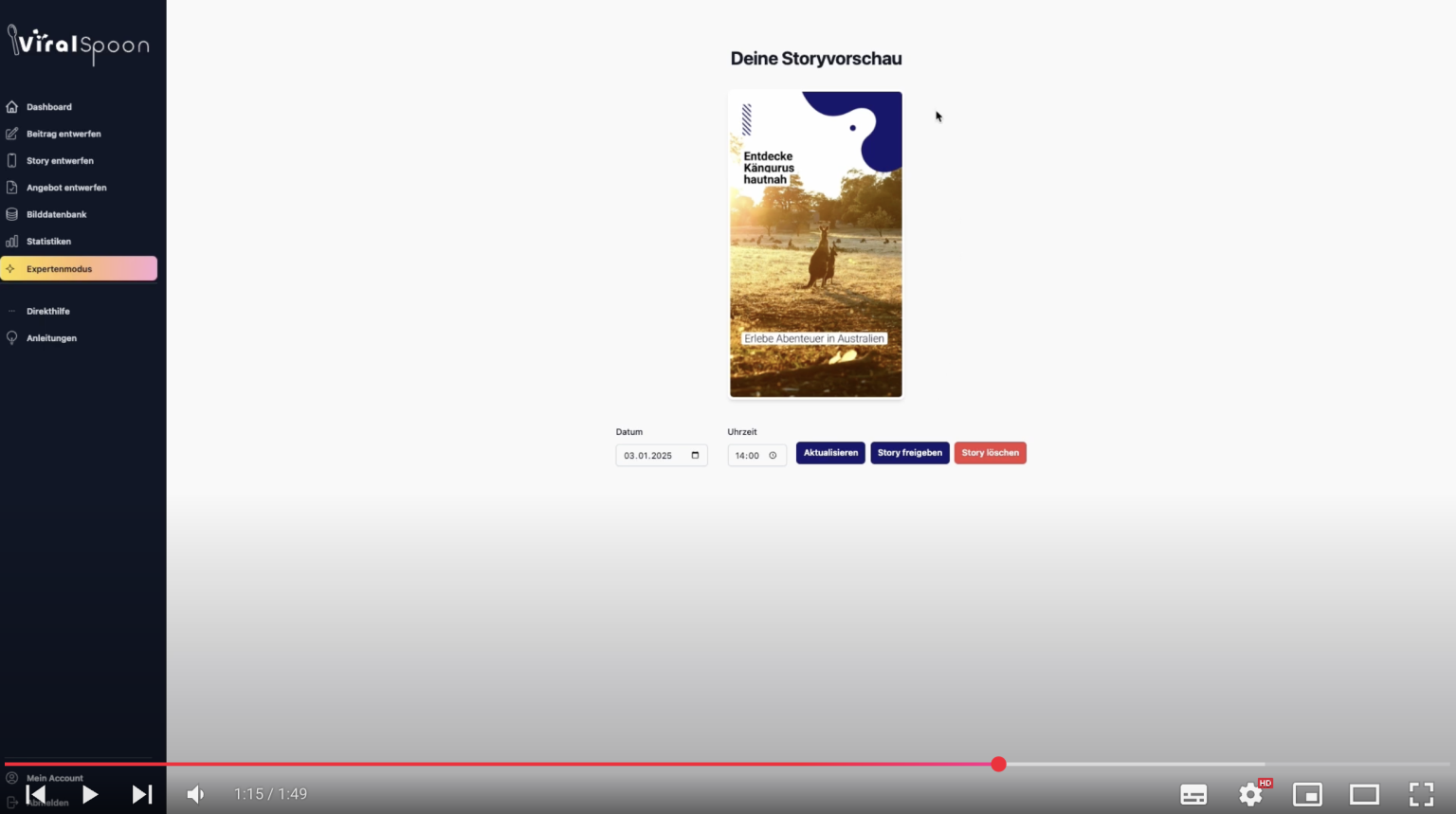This screenshot has width=1456, height=814.
Task: Click the red video progress scrubber
Action: 998,764
